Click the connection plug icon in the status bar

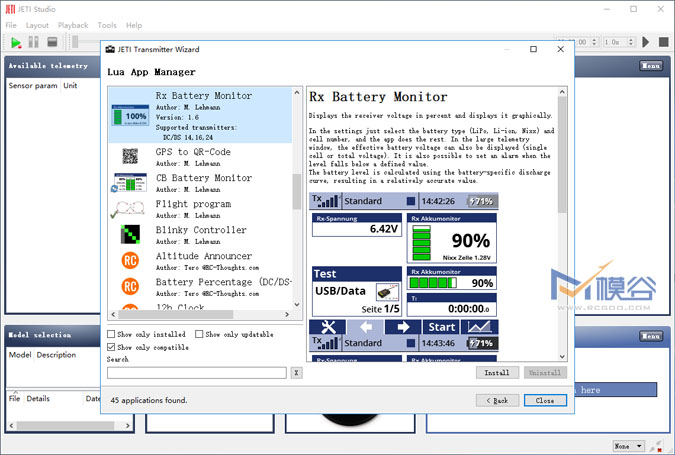[x=657, y=446]
